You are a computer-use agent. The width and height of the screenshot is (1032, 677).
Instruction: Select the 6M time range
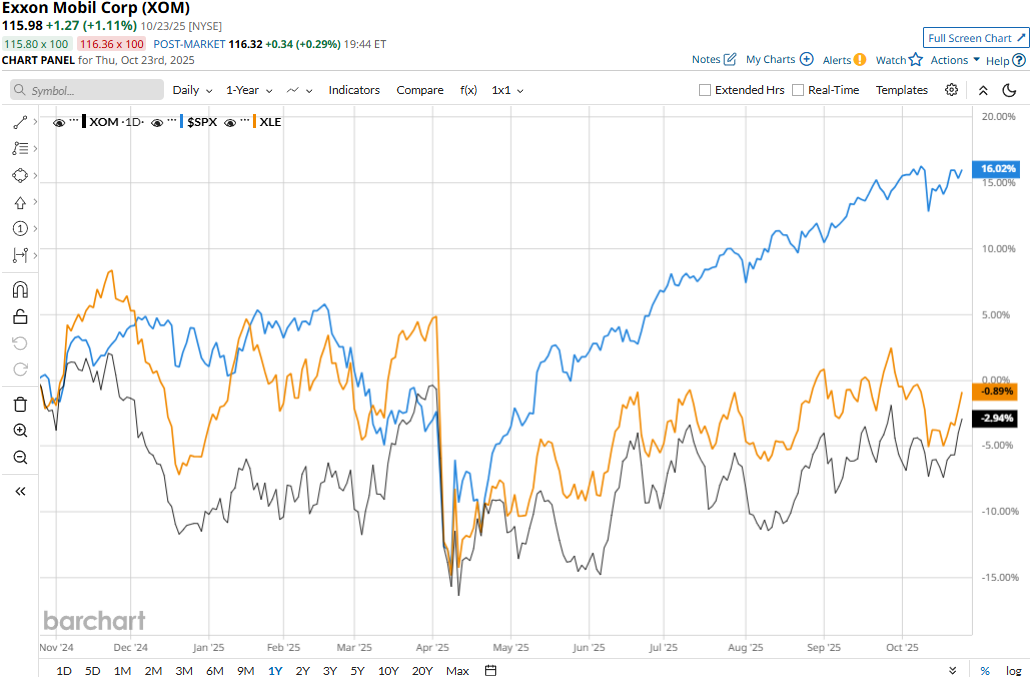pos(215,670)
